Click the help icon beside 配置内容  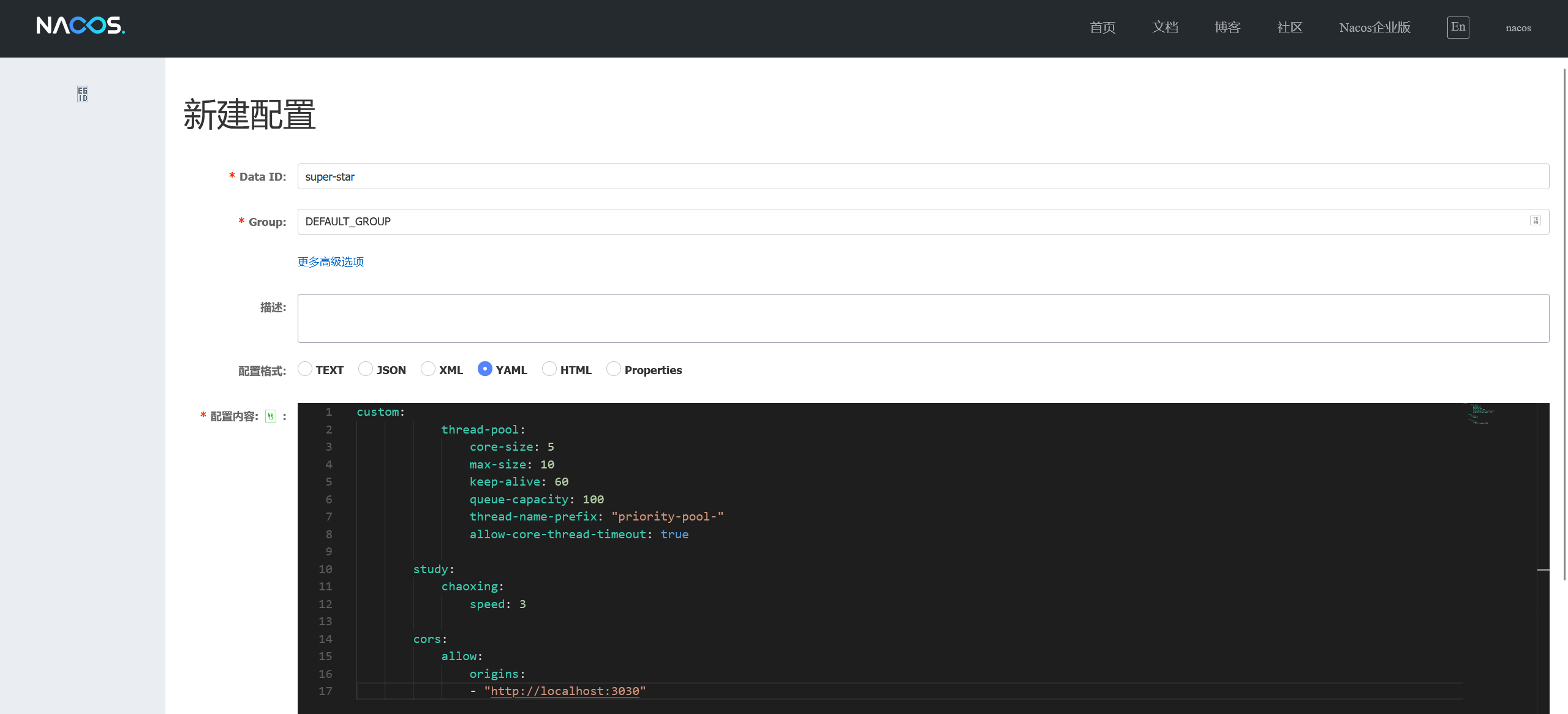pos(271,416)
